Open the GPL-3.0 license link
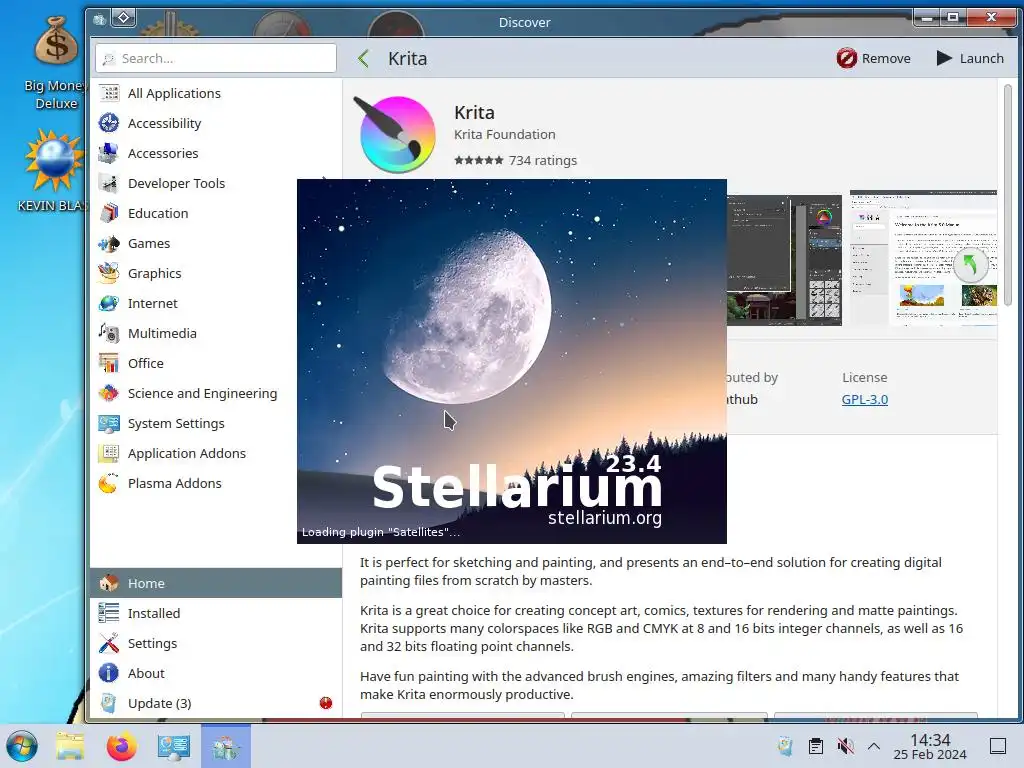This screenshot has width=1024, height=768. 865,400
